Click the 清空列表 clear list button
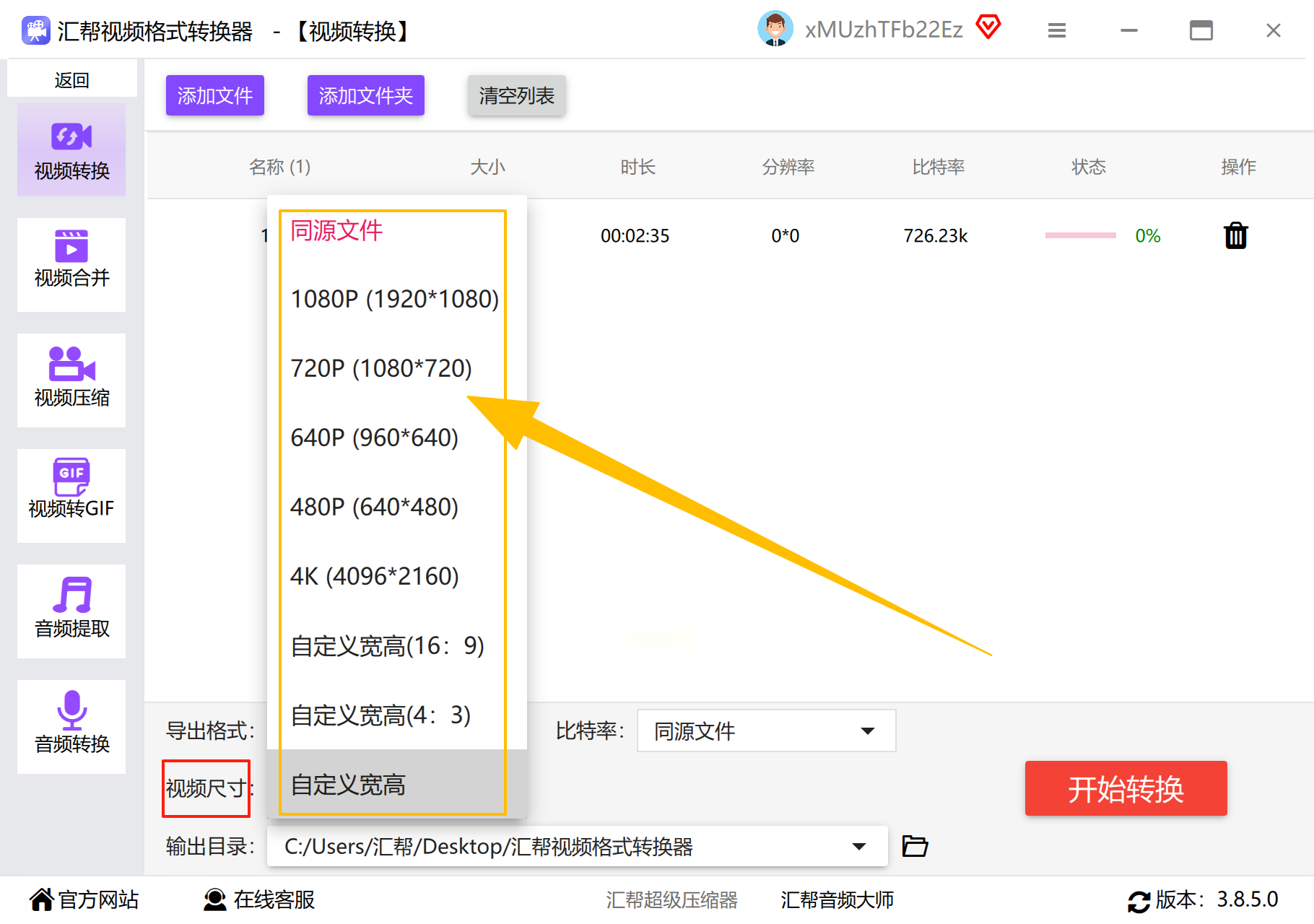The height and width of the screenshot is (924, 1314). point(516,95)
